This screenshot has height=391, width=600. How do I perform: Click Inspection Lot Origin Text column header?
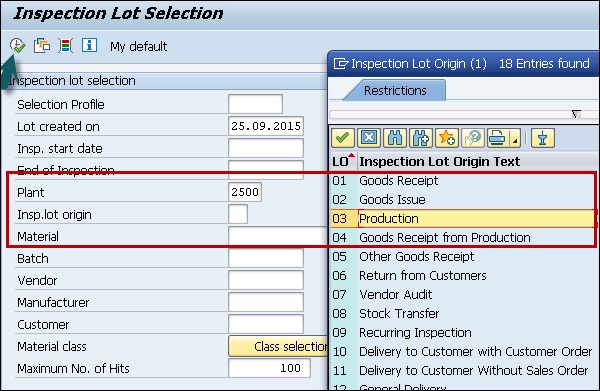[439, 161]
